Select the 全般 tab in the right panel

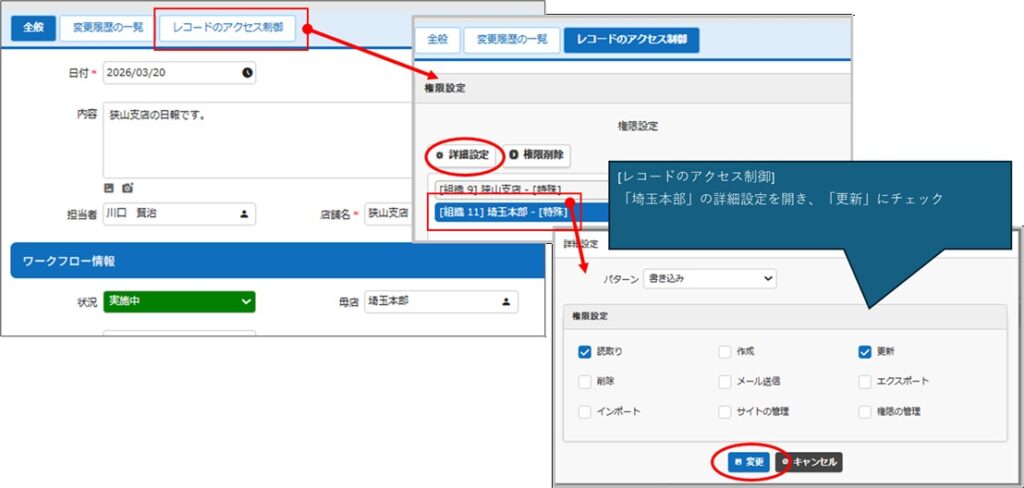[437, 40]
